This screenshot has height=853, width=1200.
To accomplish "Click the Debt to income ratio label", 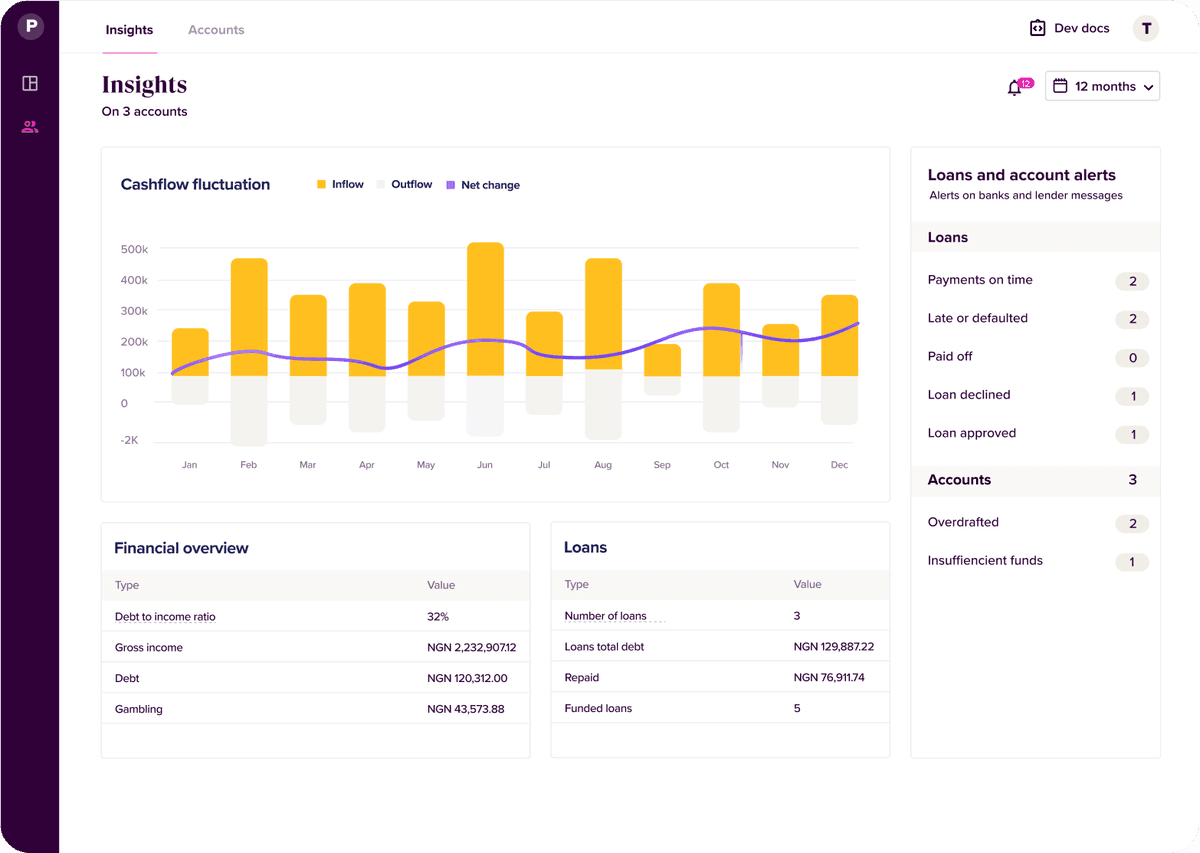I will (x=165, y=617).
